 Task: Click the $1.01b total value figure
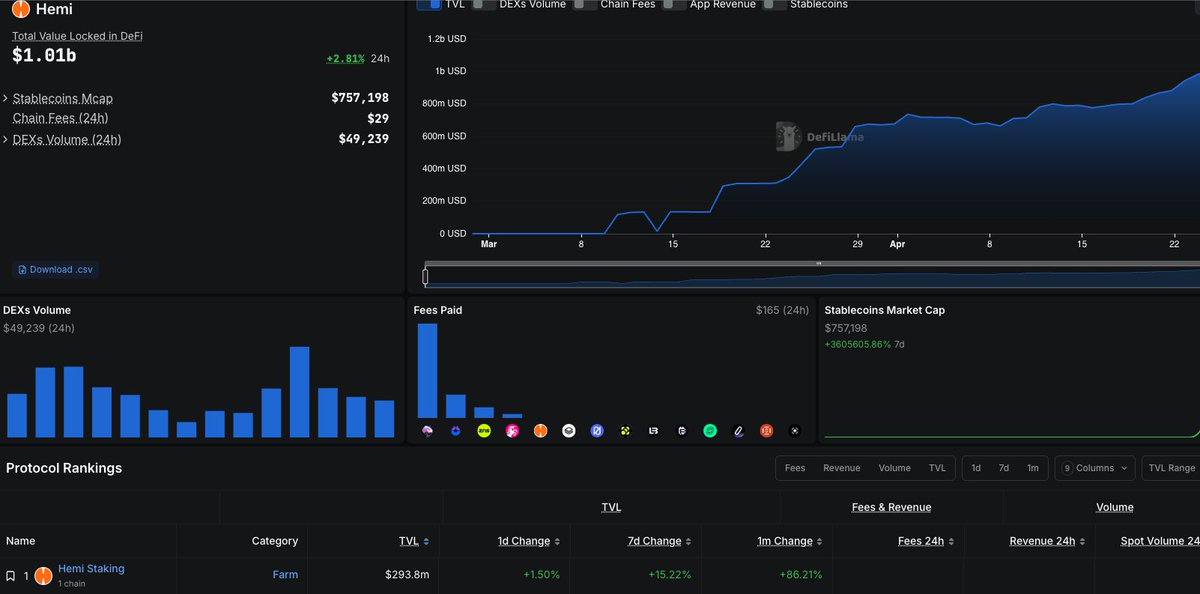(x=44, y=56)
